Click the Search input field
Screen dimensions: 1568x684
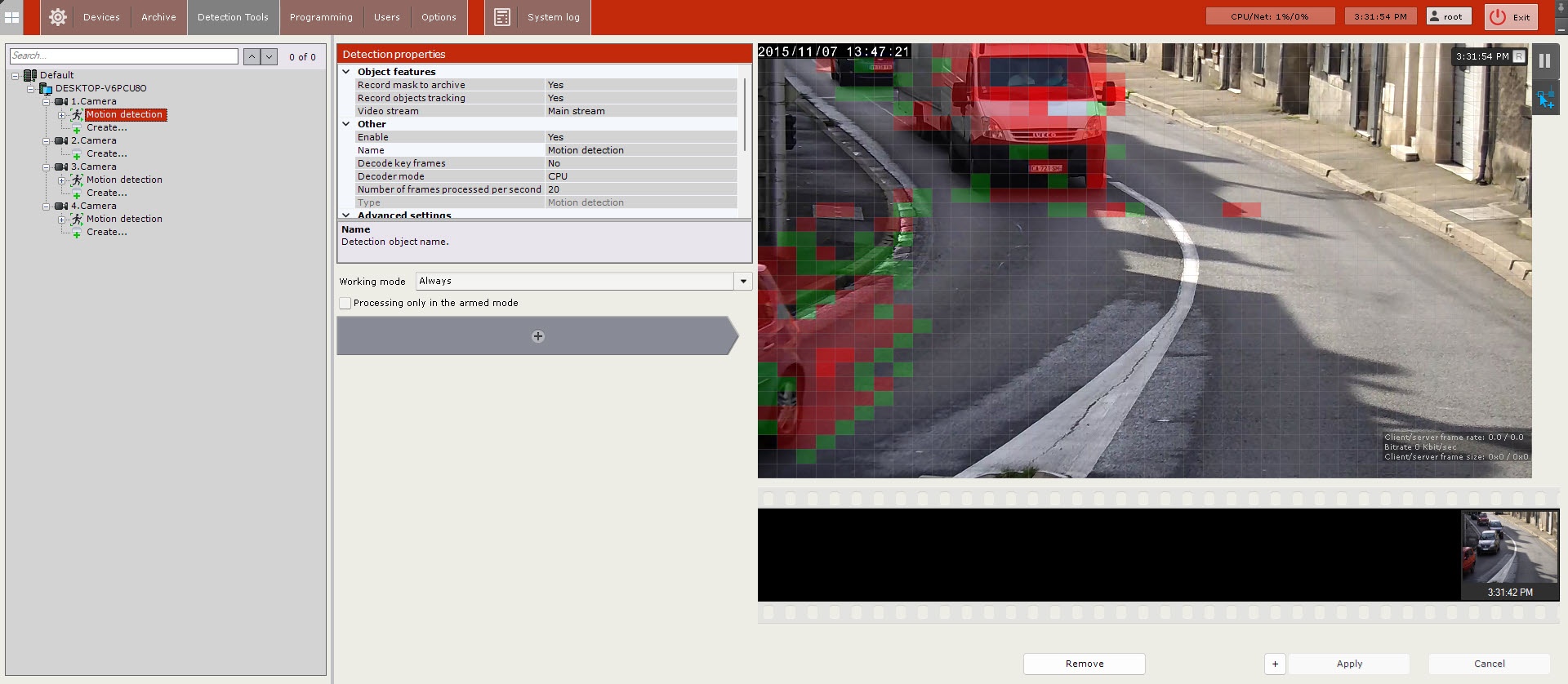(124, 56)
